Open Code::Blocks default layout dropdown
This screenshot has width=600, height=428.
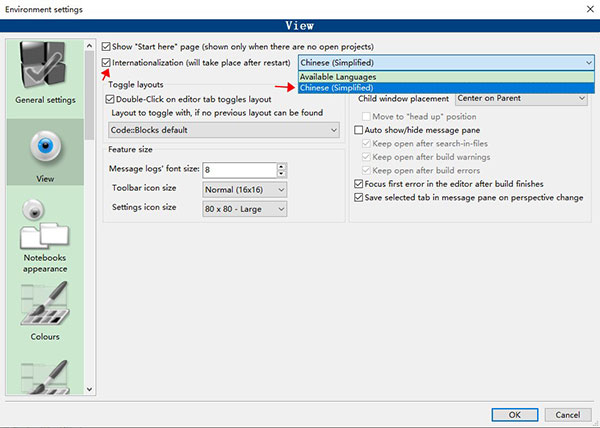point(224,130)
